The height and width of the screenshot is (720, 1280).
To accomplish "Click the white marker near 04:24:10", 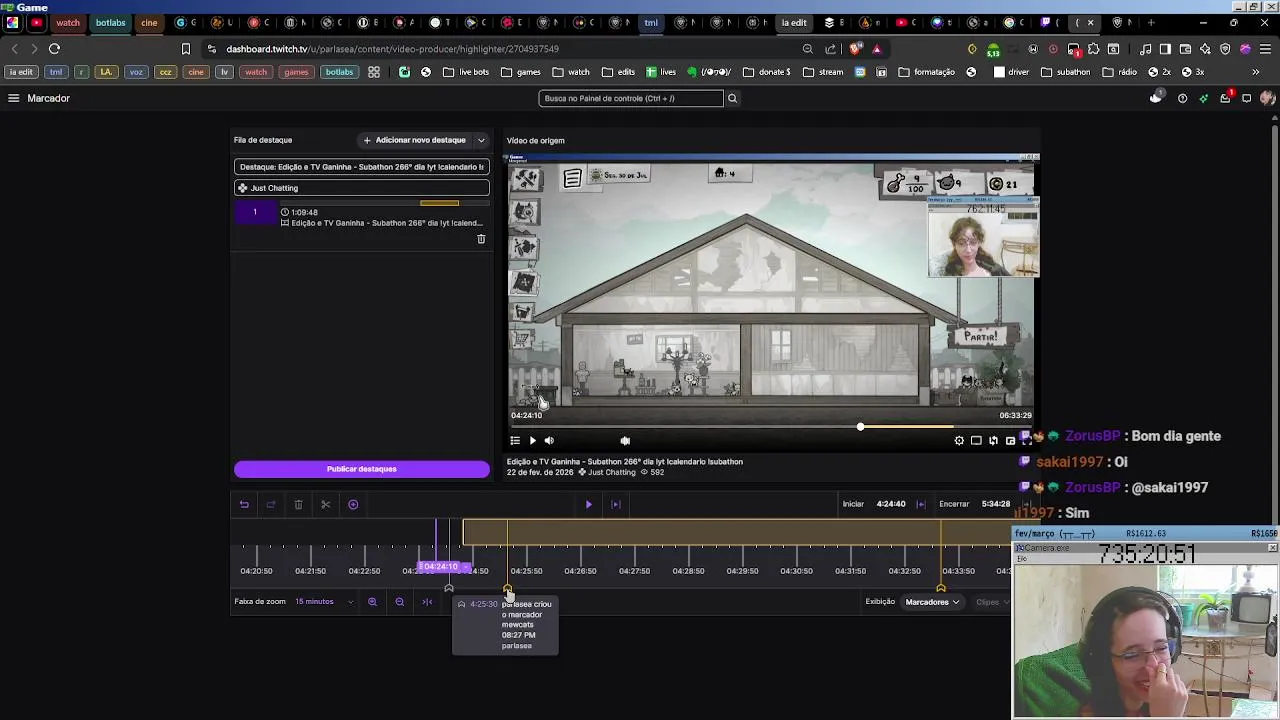I will click(x=449, y=588).
